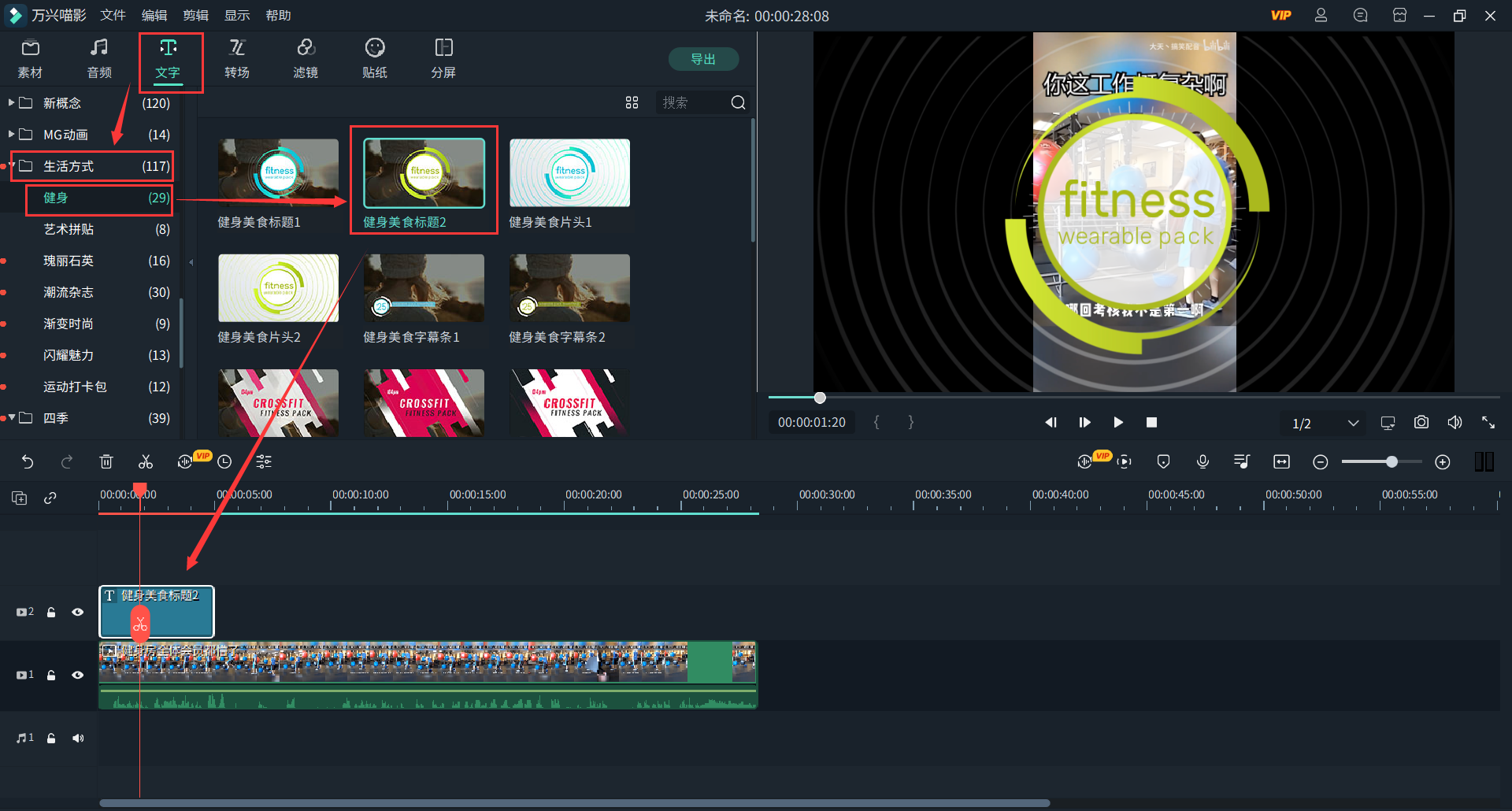1512x811 pixels.
Task: Click the scissors split tool in the timeline toolbar
Action: tap(146, 462)
